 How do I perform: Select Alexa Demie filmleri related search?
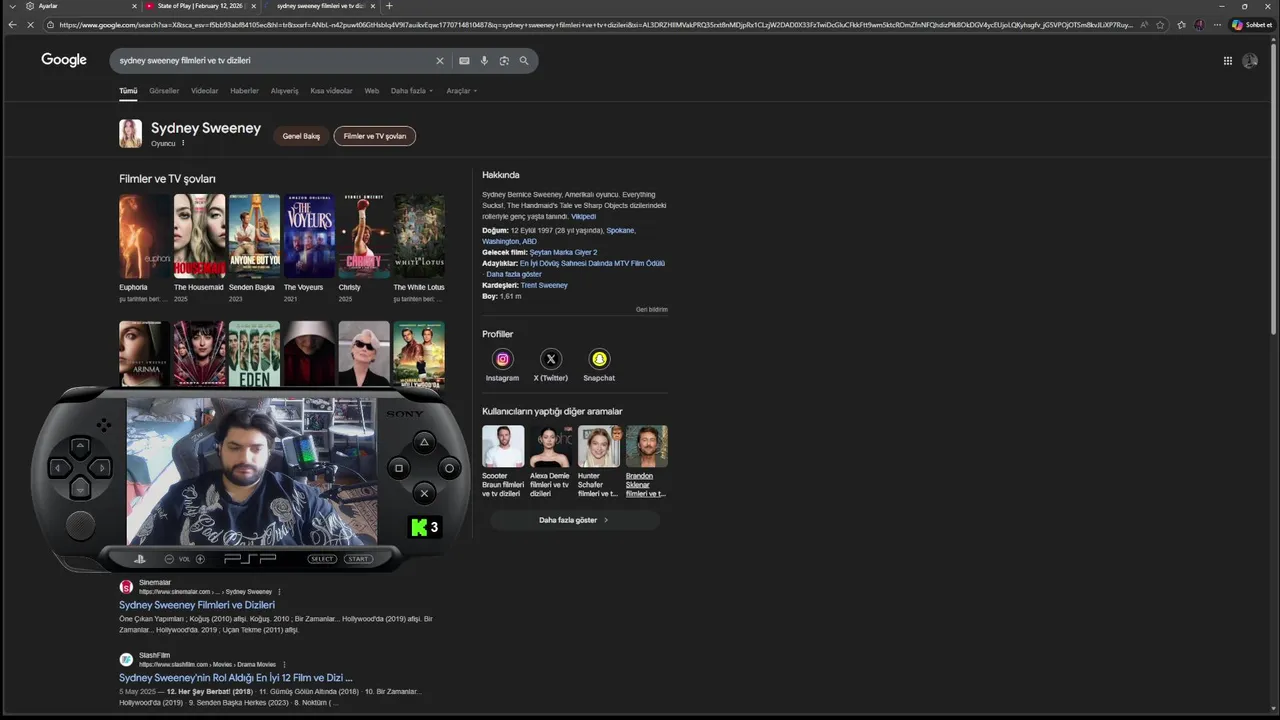tap(550, 462)
